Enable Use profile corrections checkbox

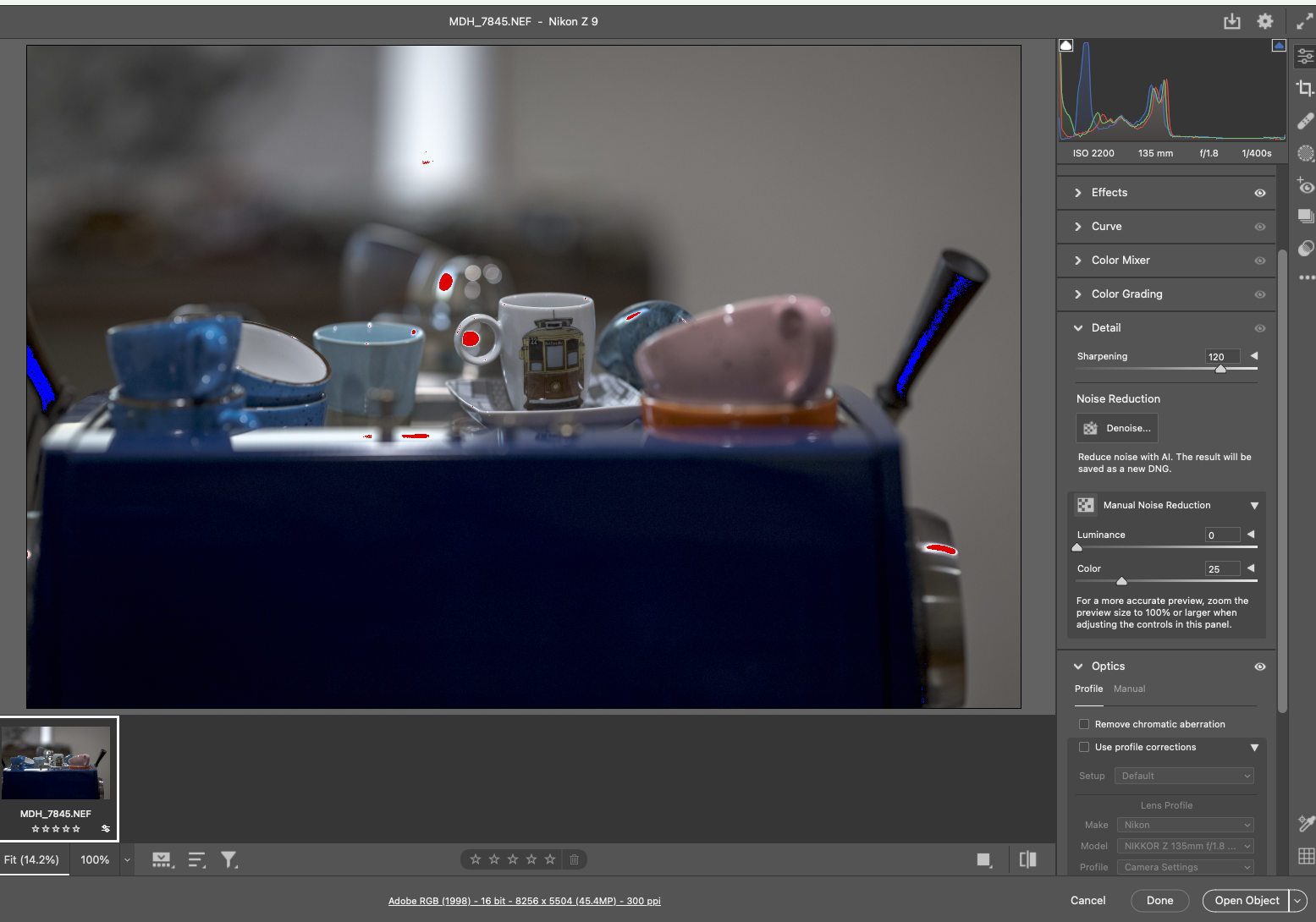(1084, 747)
